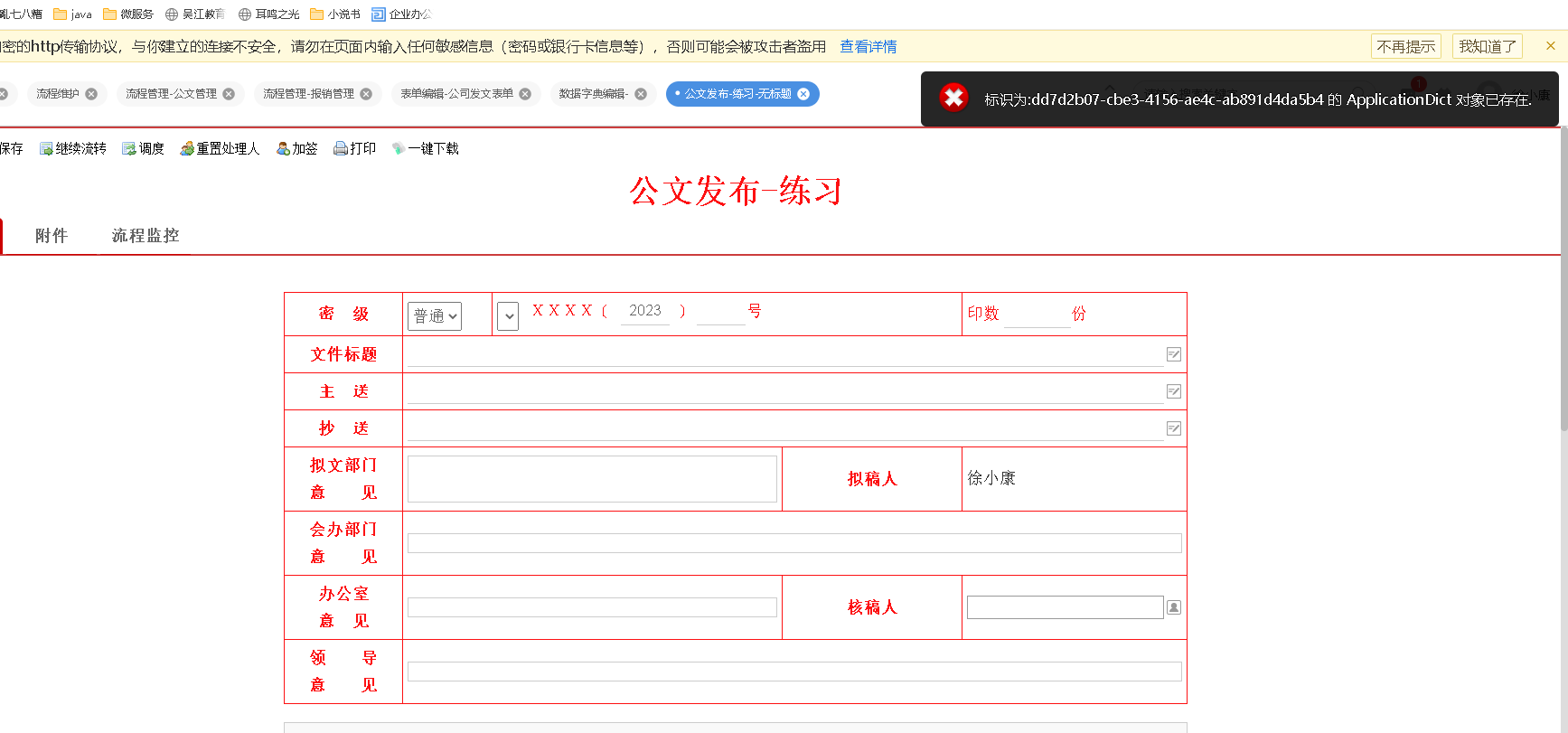Focus the 印数 copies field
Screen dimensions: 1568x733
[x=1037, y=315]
